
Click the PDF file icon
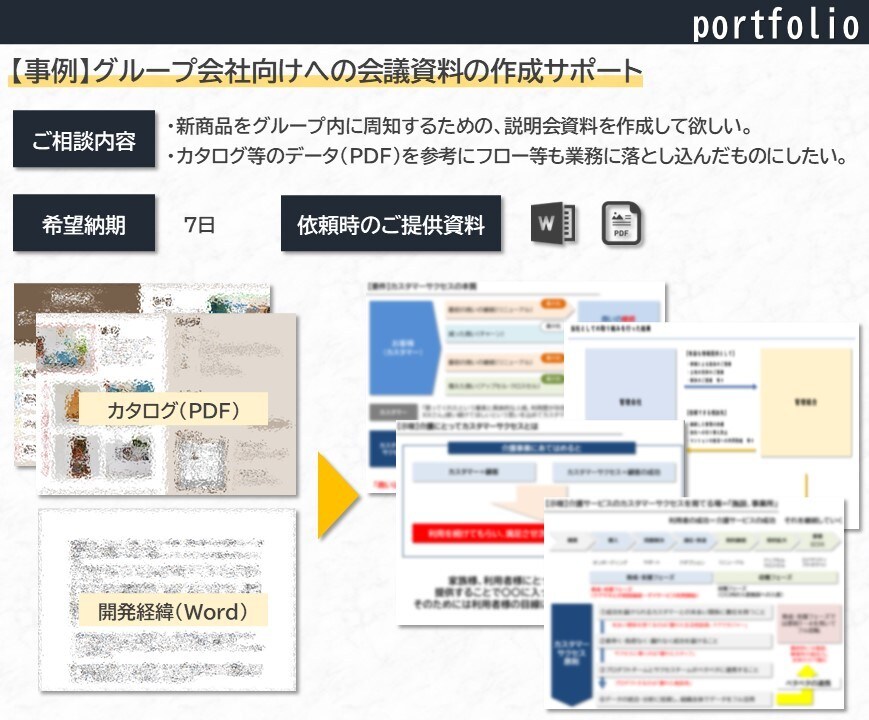click(x=621, y=223)
